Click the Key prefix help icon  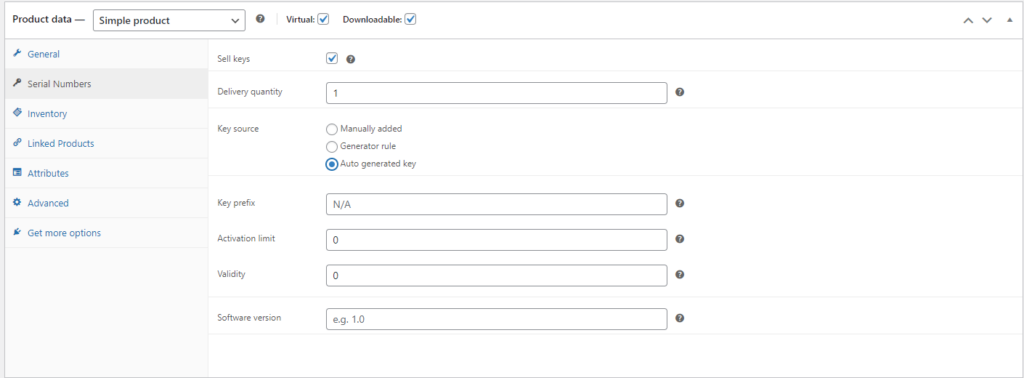[679, 204]
